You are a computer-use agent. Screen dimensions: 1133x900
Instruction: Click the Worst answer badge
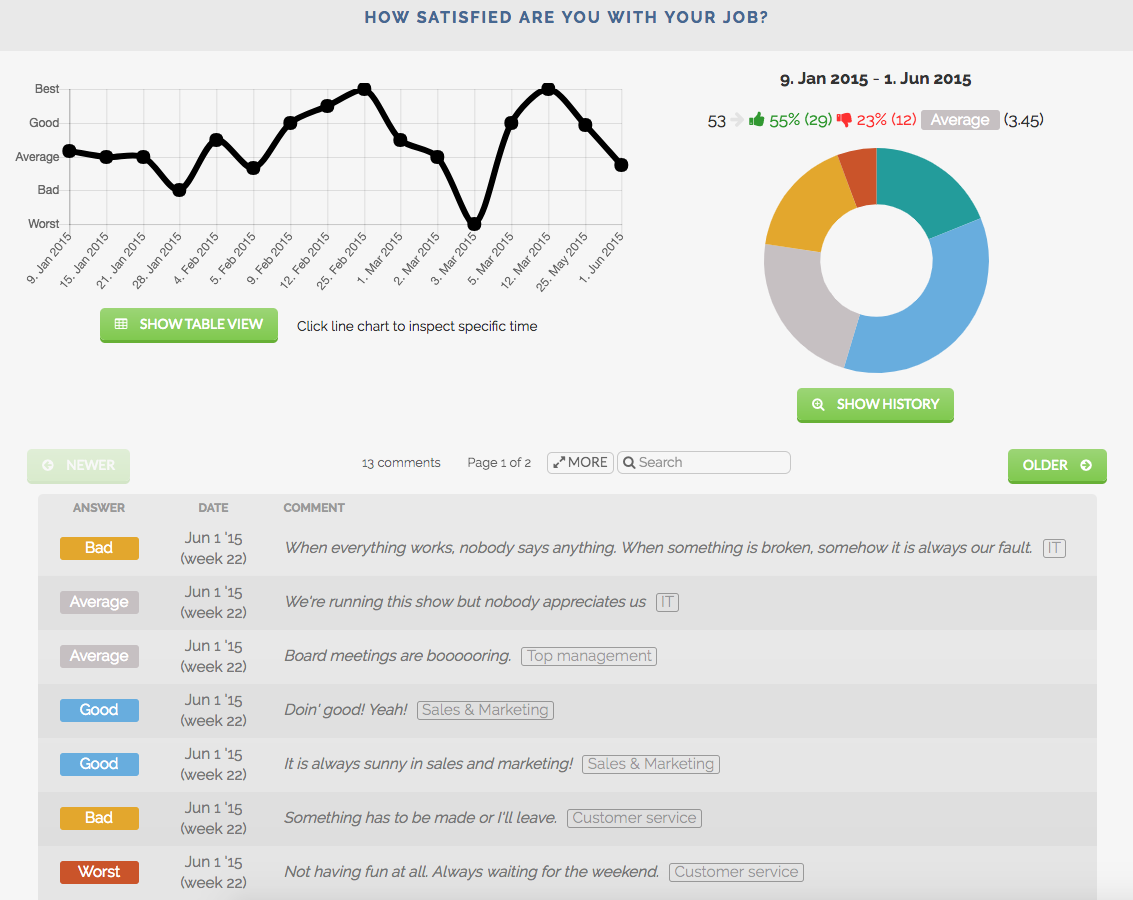(x=99, y=872)
